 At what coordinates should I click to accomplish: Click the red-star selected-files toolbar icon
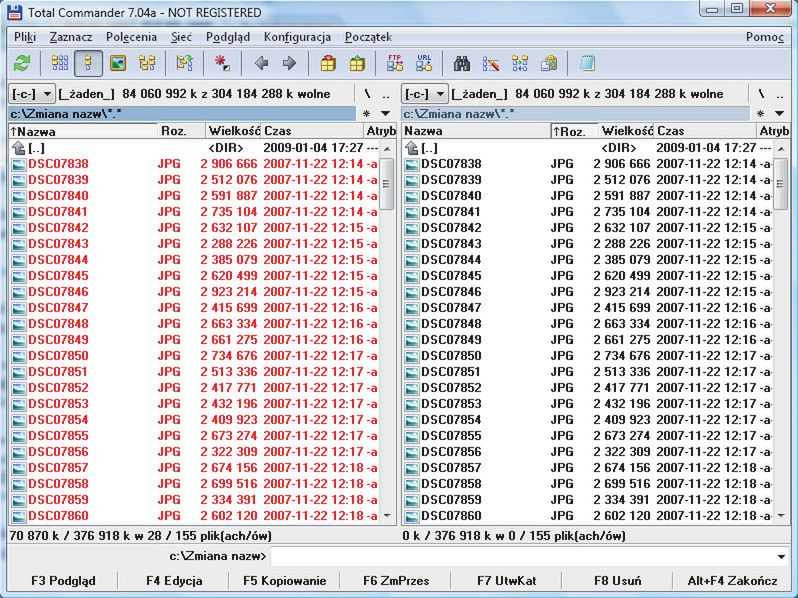click(222, 64)
